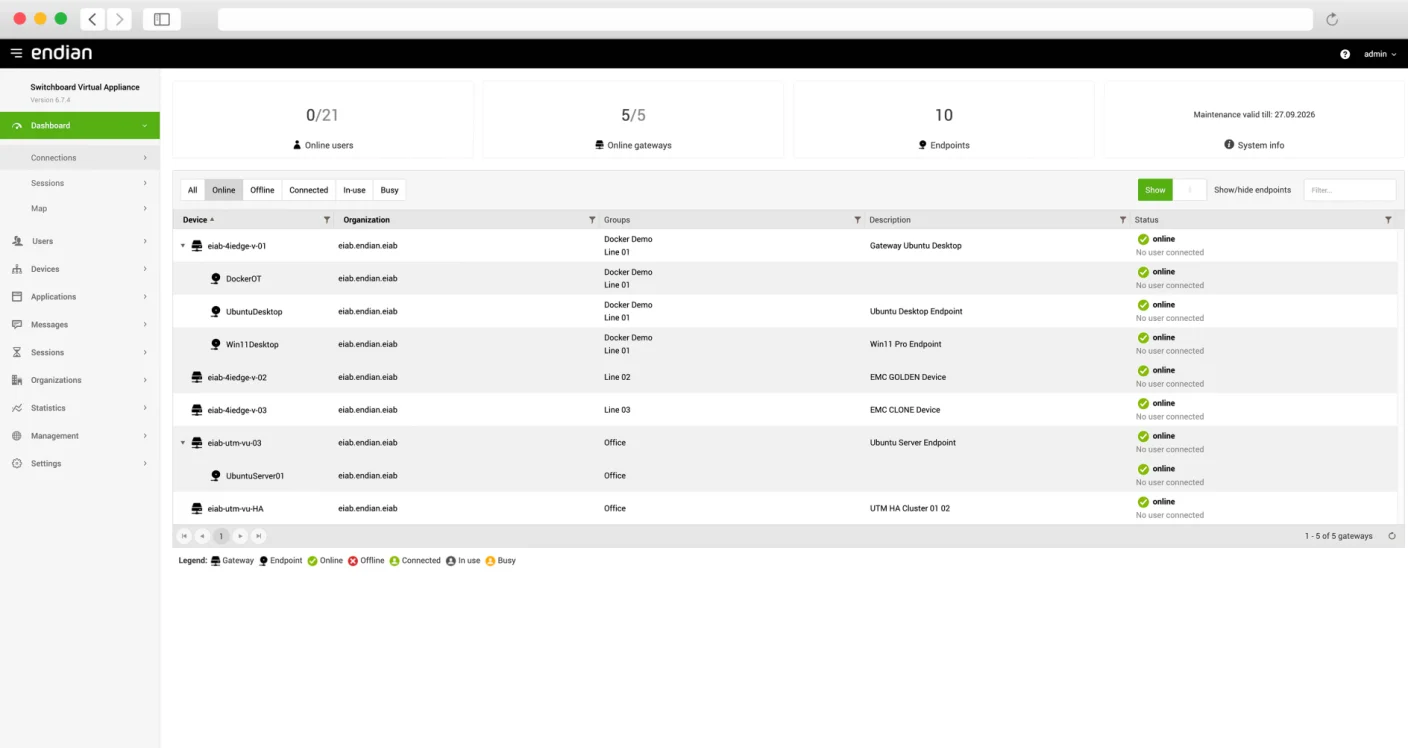The image size is (1408, 748).
Task: Toggle the Show button for endpoints visibility
Action: (x=1154, y=189)
